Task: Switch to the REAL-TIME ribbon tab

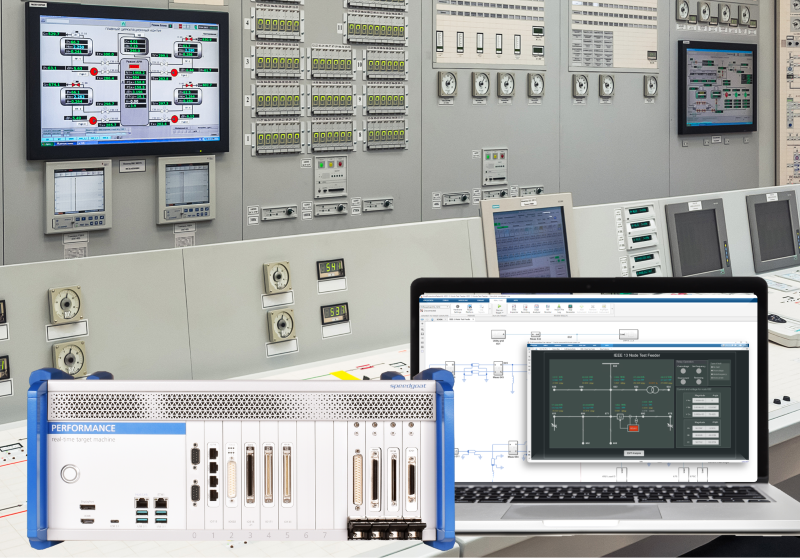Action: pyautogui.click(x=498, y=300)
